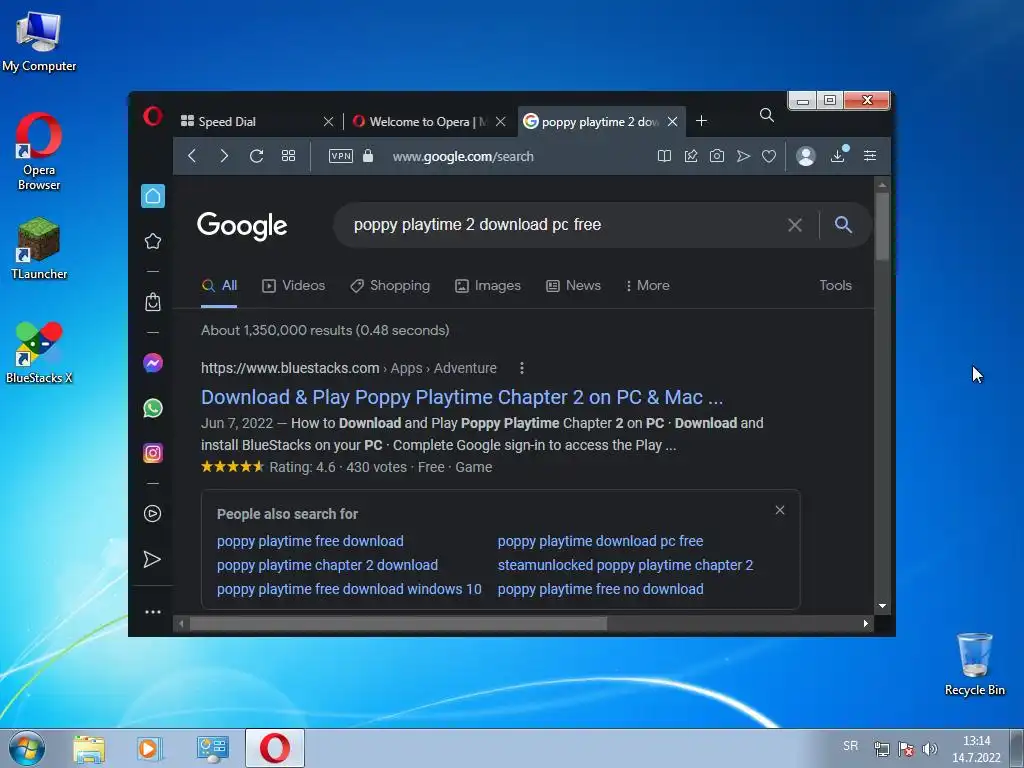Viewport: 1024px width, 768px height.
Task: Open File Explorer from the taskbar
Action: click(89, 749)
